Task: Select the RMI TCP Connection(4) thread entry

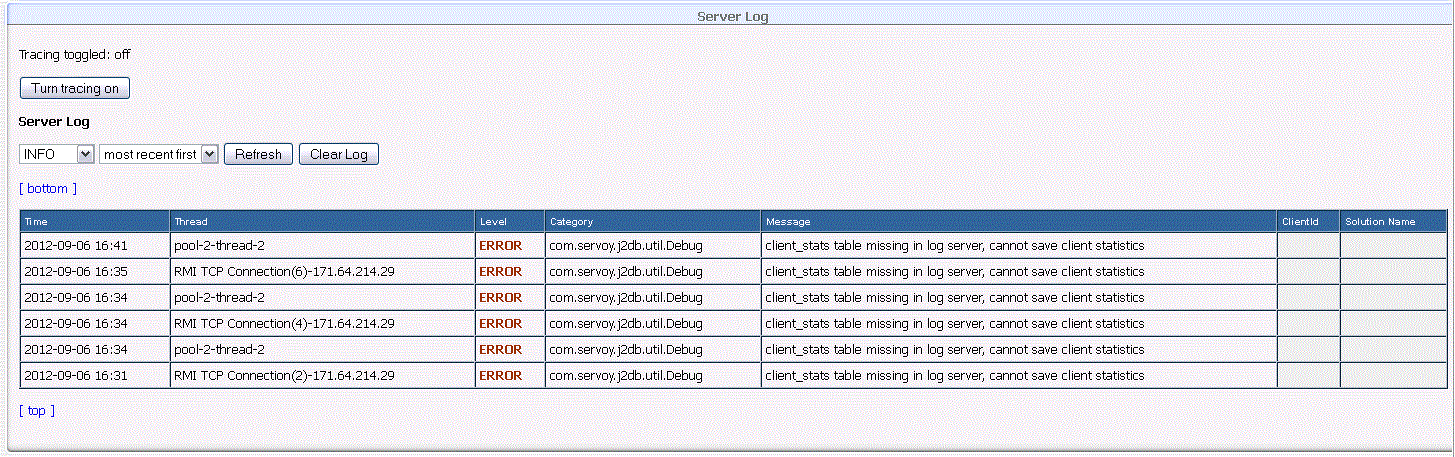Action: [x=284, y=323]
